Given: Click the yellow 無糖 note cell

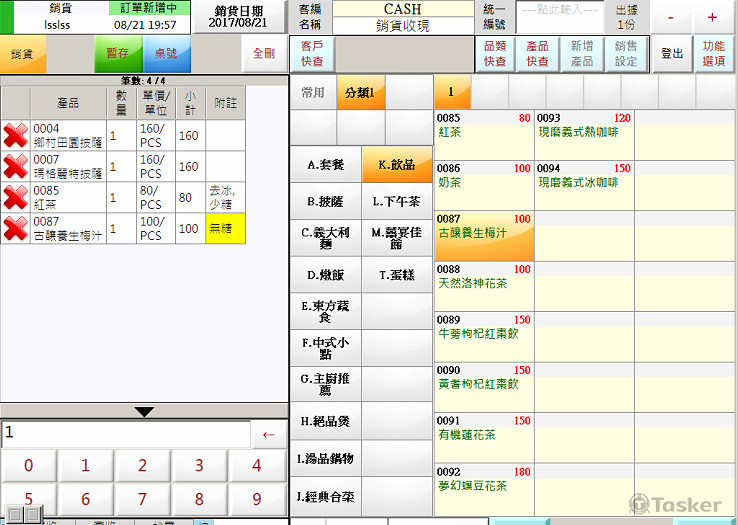Looking at the screenshot, I should tap(224, 227).
